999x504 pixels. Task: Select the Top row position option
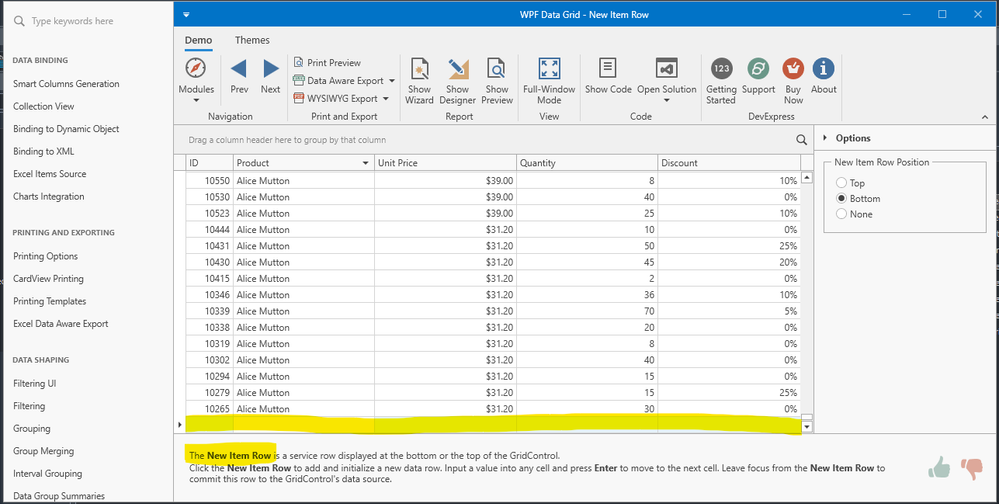(x=842, y=183)
